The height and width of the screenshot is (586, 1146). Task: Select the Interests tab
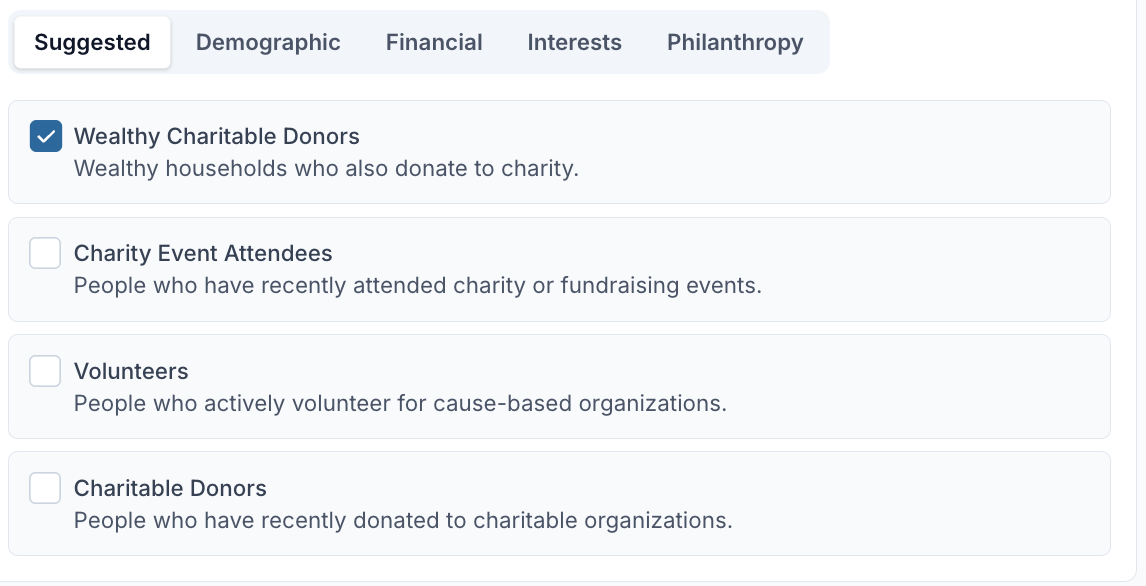pyautogui.click(x=575, y=42)
